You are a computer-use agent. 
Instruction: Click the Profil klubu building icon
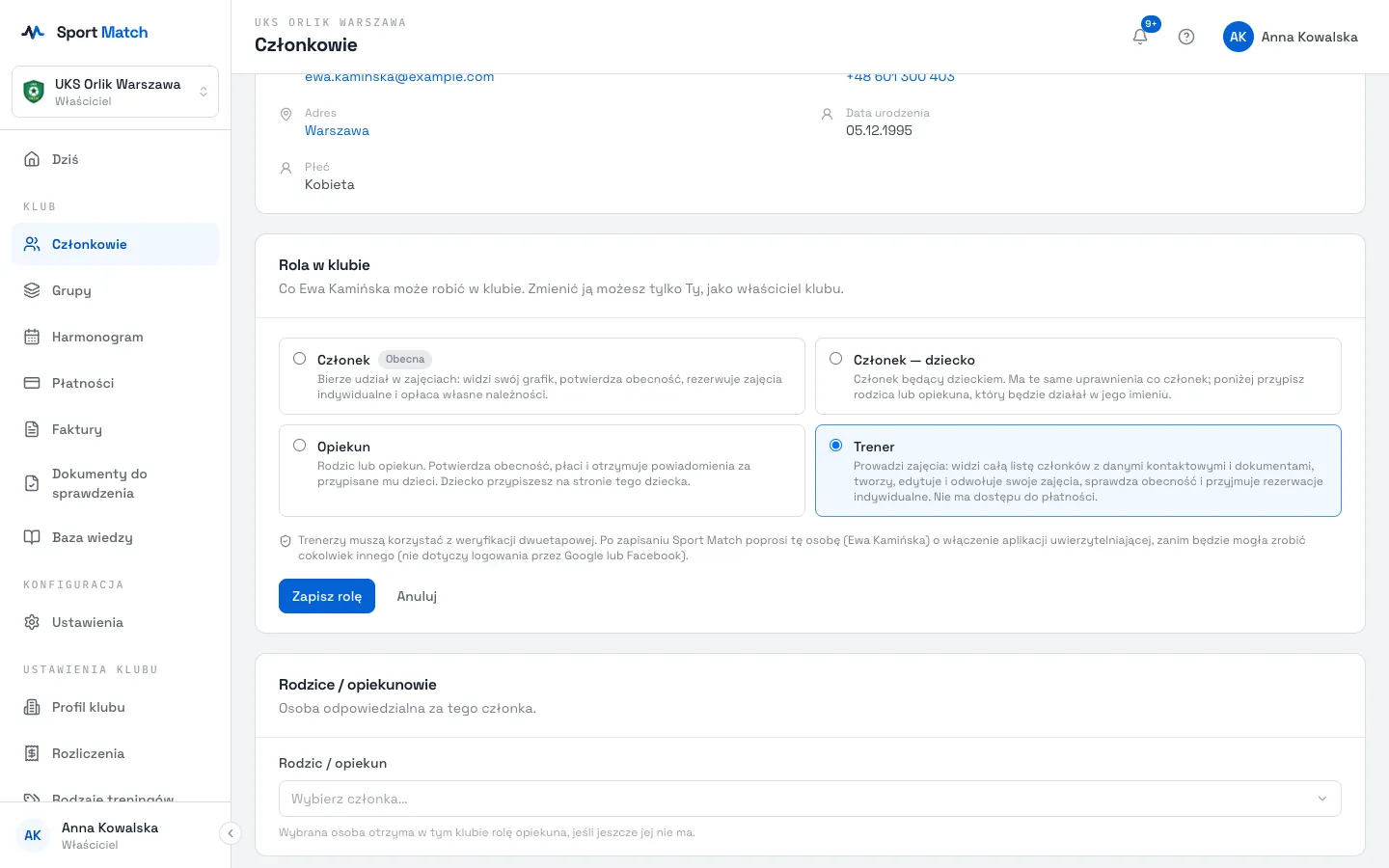(32, 707)
